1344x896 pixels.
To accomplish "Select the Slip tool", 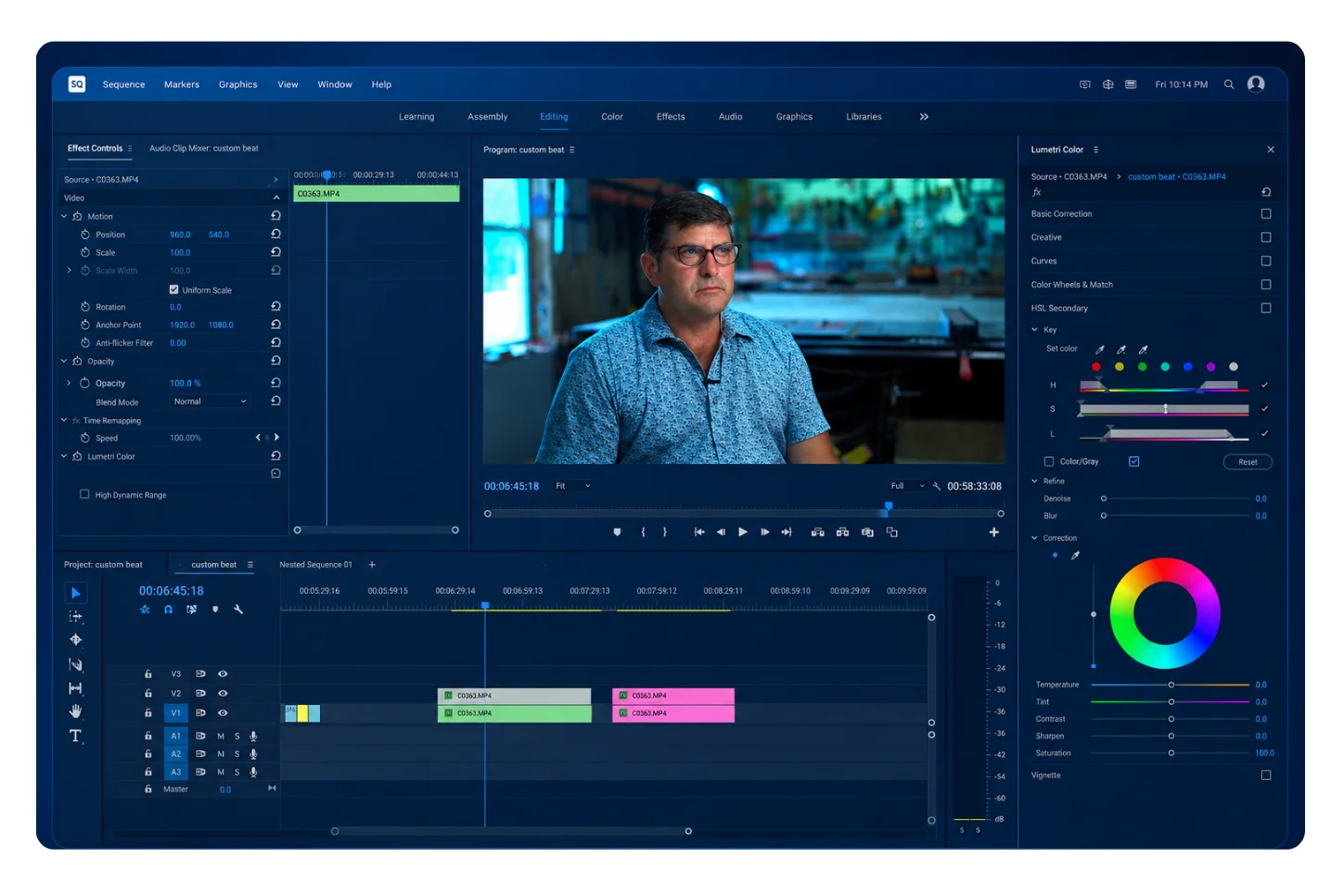I will click(x=76, y=688).
